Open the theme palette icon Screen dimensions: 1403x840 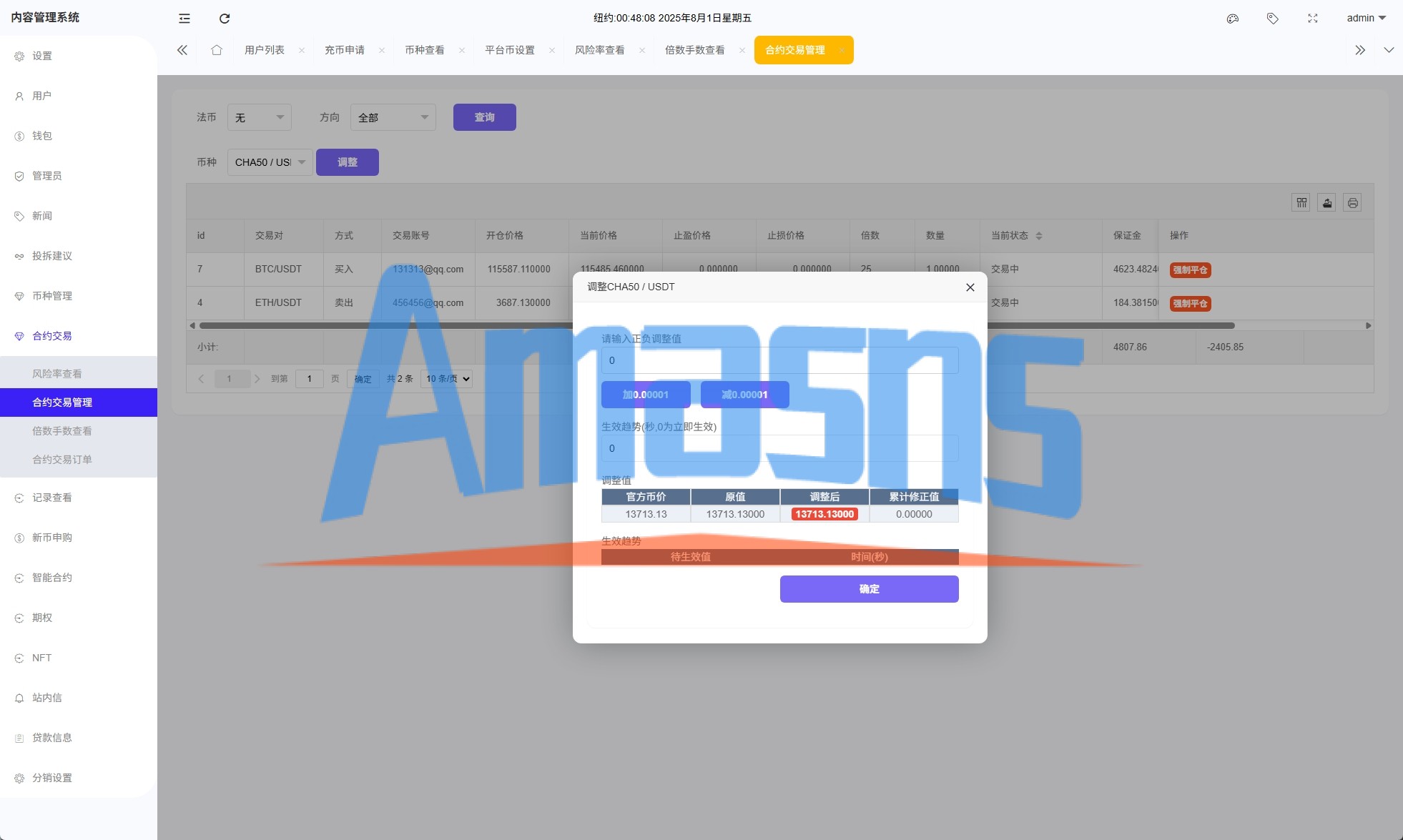[1233, 19]
